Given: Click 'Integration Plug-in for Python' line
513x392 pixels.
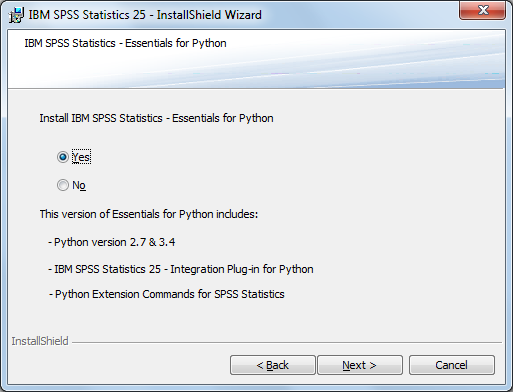Looking at the screenshot, I should 181,269.
